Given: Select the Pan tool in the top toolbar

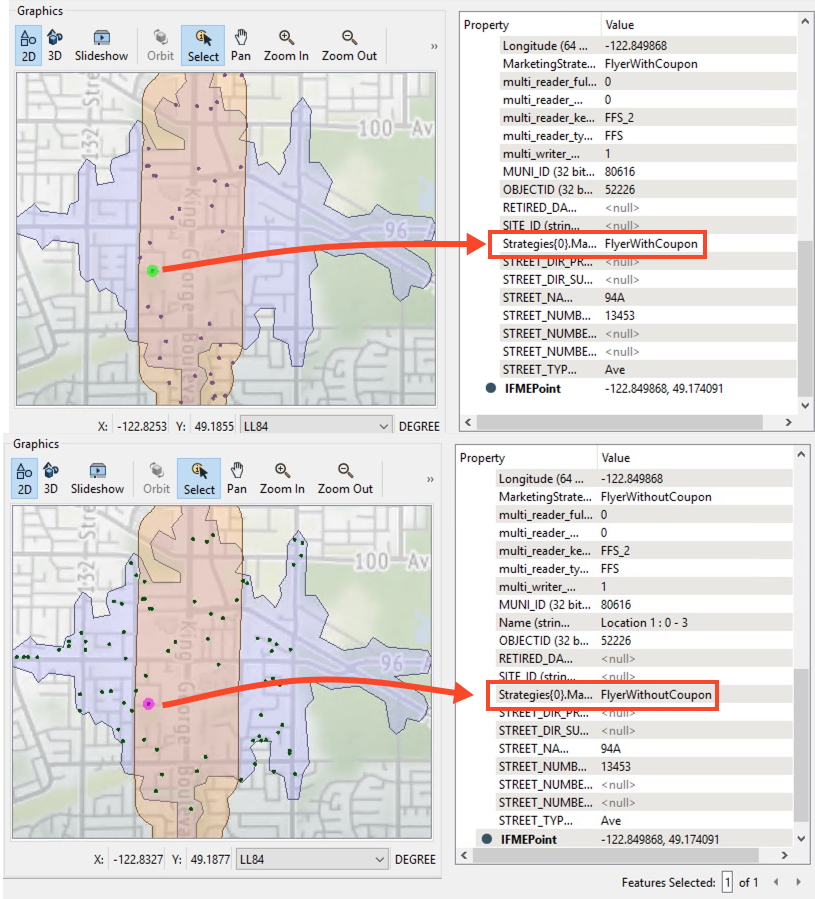Looking at the screenshot, I should [240, 45].
